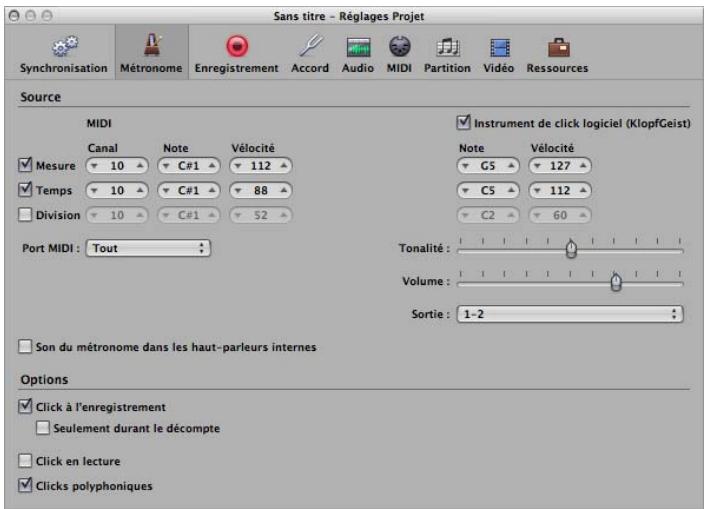Click the Mesure KlopfGeist Note G5 field
Screen dimensions: 704x509
click(488, 166)
